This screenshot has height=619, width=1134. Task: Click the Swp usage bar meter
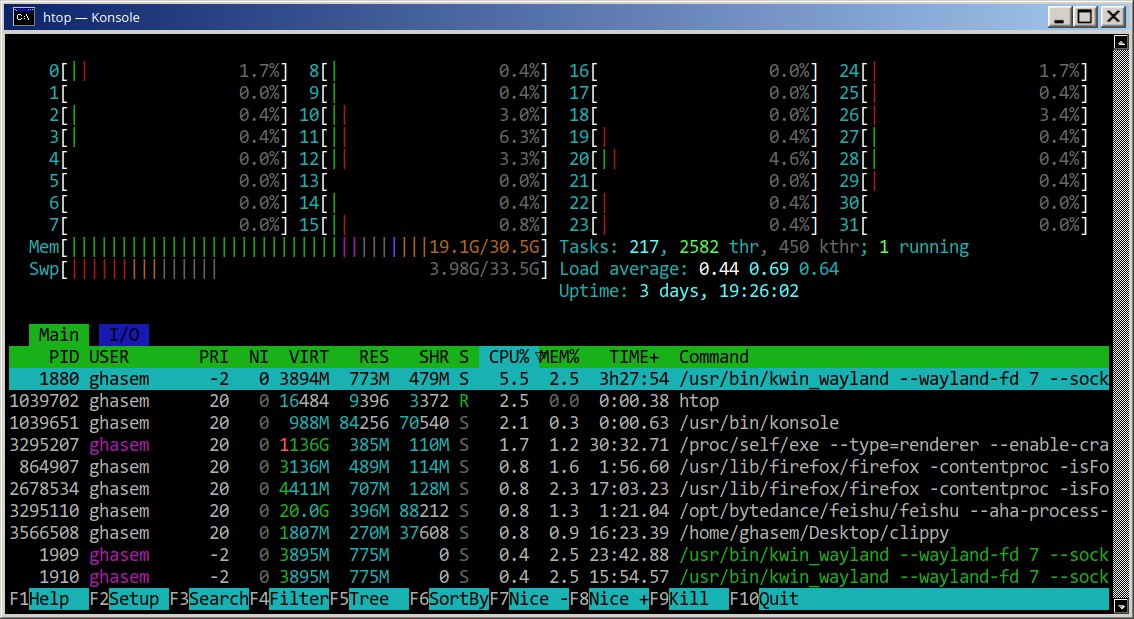click(289, 269)
